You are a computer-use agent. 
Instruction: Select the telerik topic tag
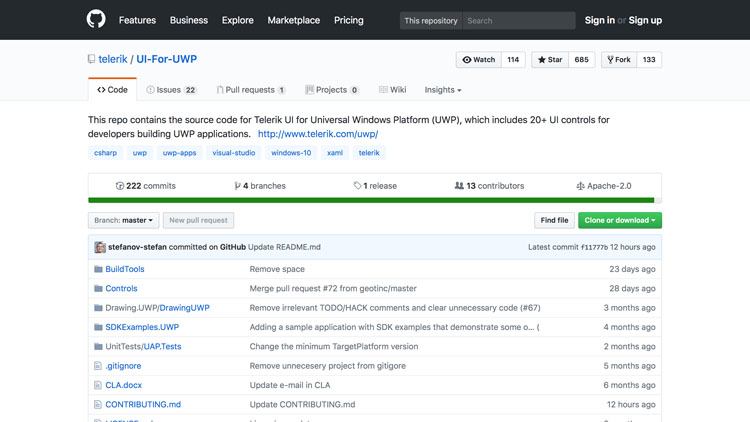coord(369,153)
